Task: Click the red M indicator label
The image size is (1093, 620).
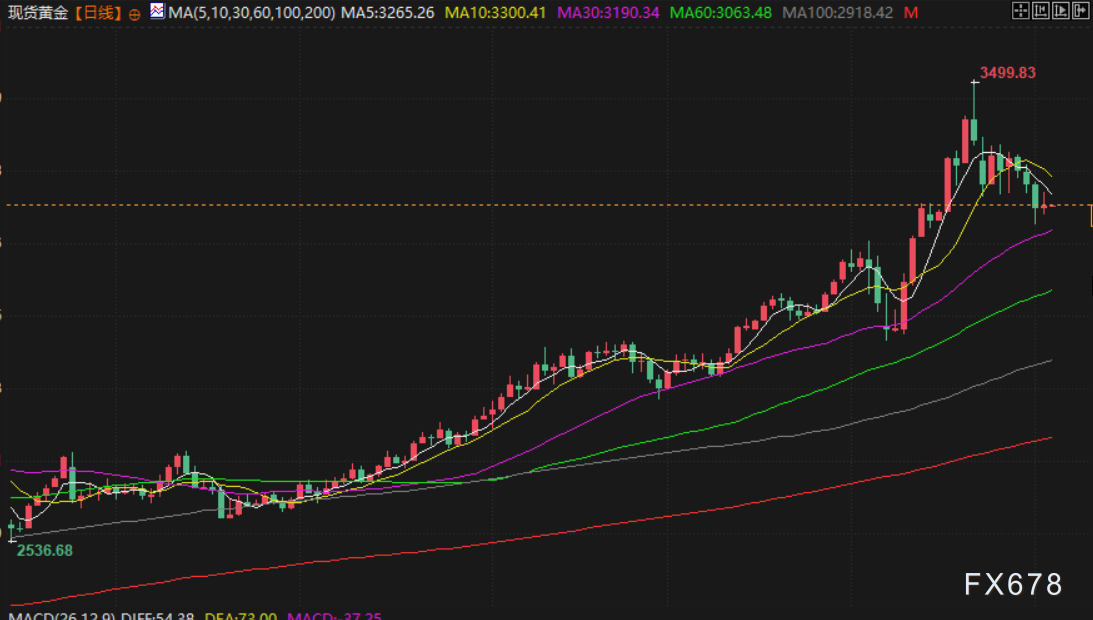Action: point(909,13)
